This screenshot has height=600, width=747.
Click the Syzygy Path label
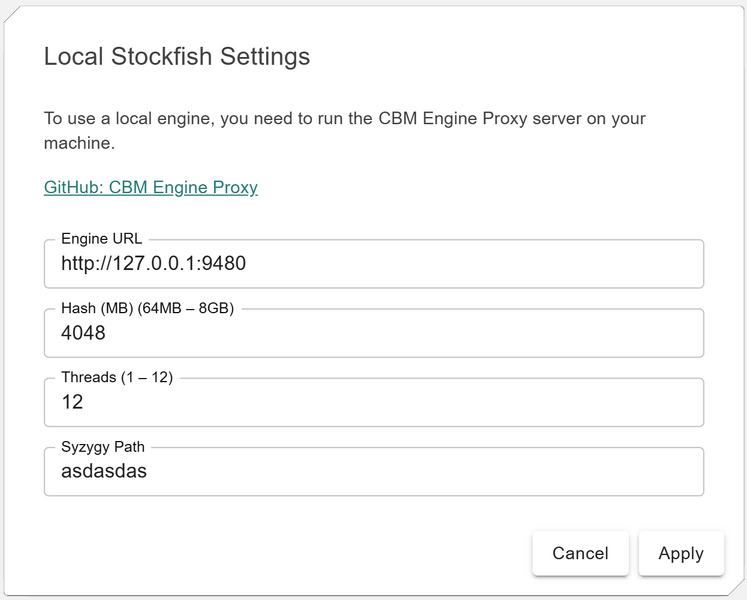click(103, 446)
